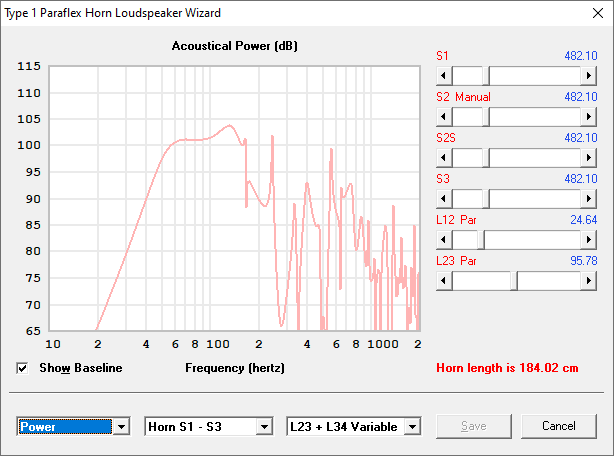Click the L23 Par value 95.78
The width and height of the screenshot is (614, 456).
[x=583, y=261]
